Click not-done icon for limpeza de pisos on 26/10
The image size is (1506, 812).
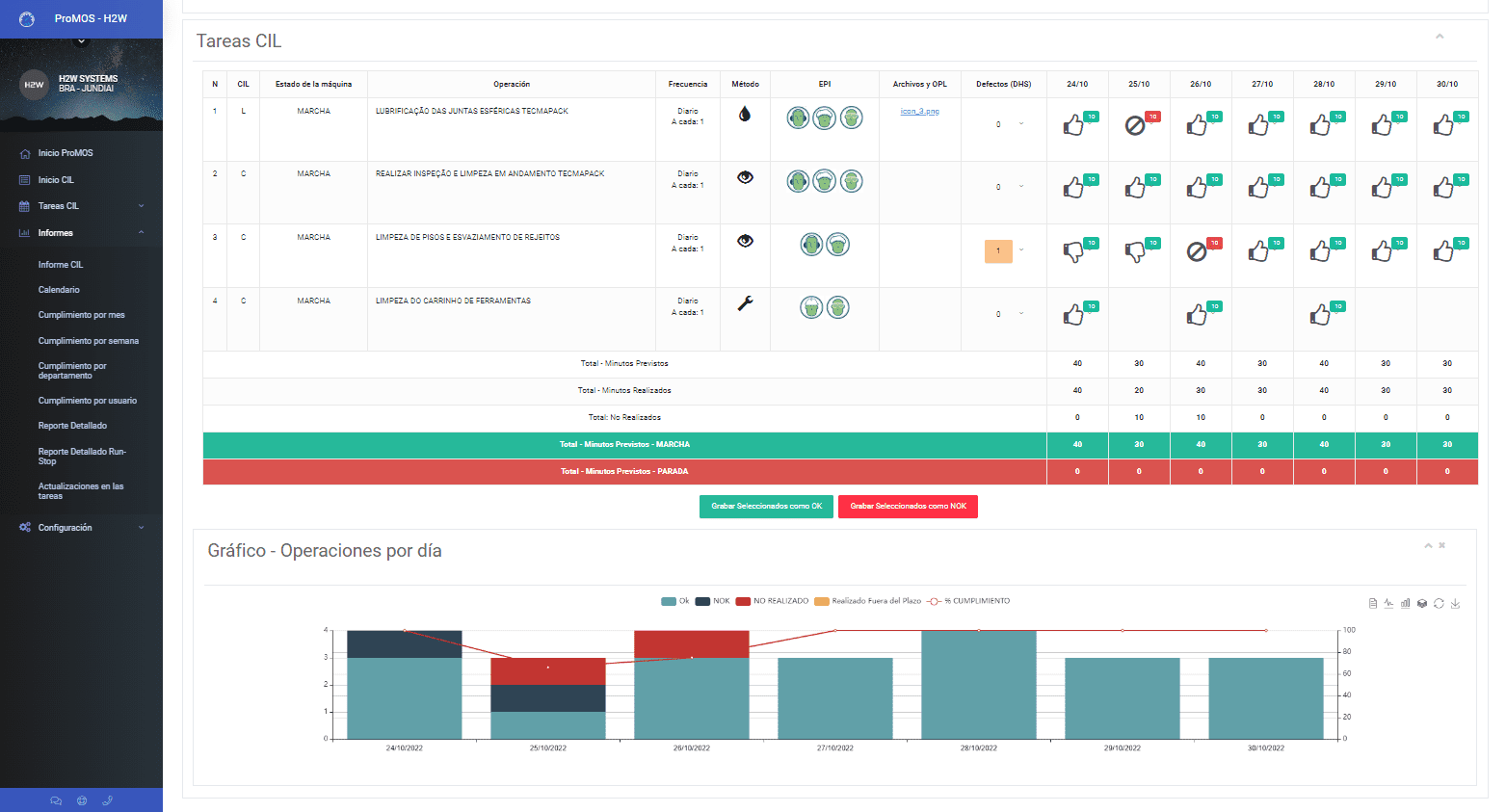point(1197,251)
